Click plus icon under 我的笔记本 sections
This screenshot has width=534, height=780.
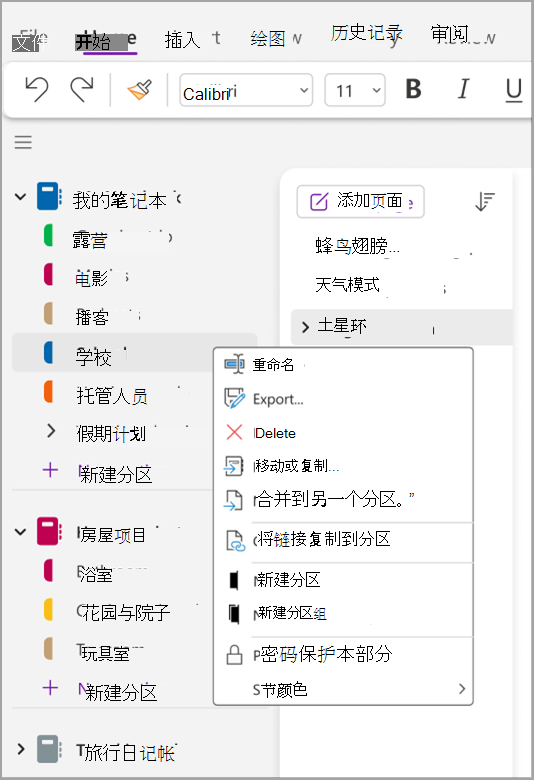click(50, 470)
